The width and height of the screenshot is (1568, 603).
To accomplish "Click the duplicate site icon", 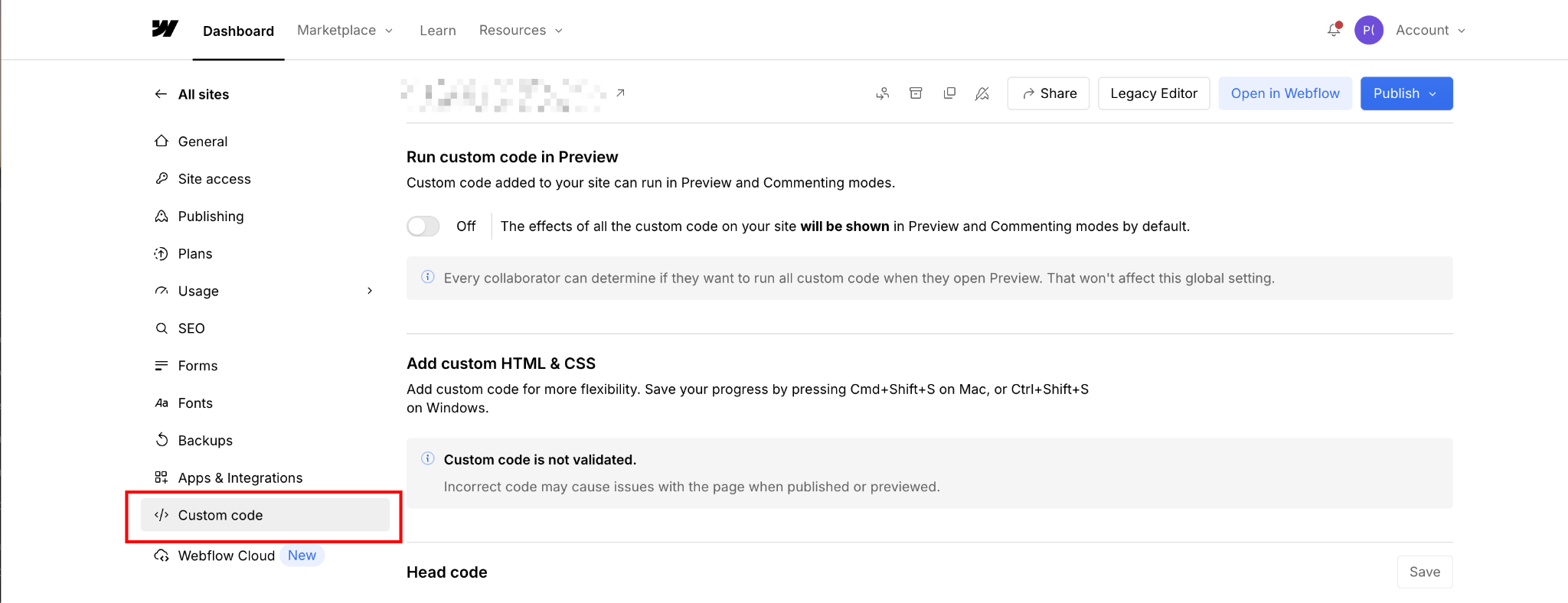I will point(949,93).
